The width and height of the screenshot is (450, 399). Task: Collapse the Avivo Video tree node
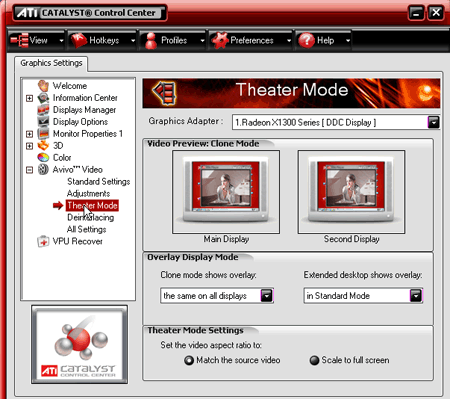tap(29, 170)
